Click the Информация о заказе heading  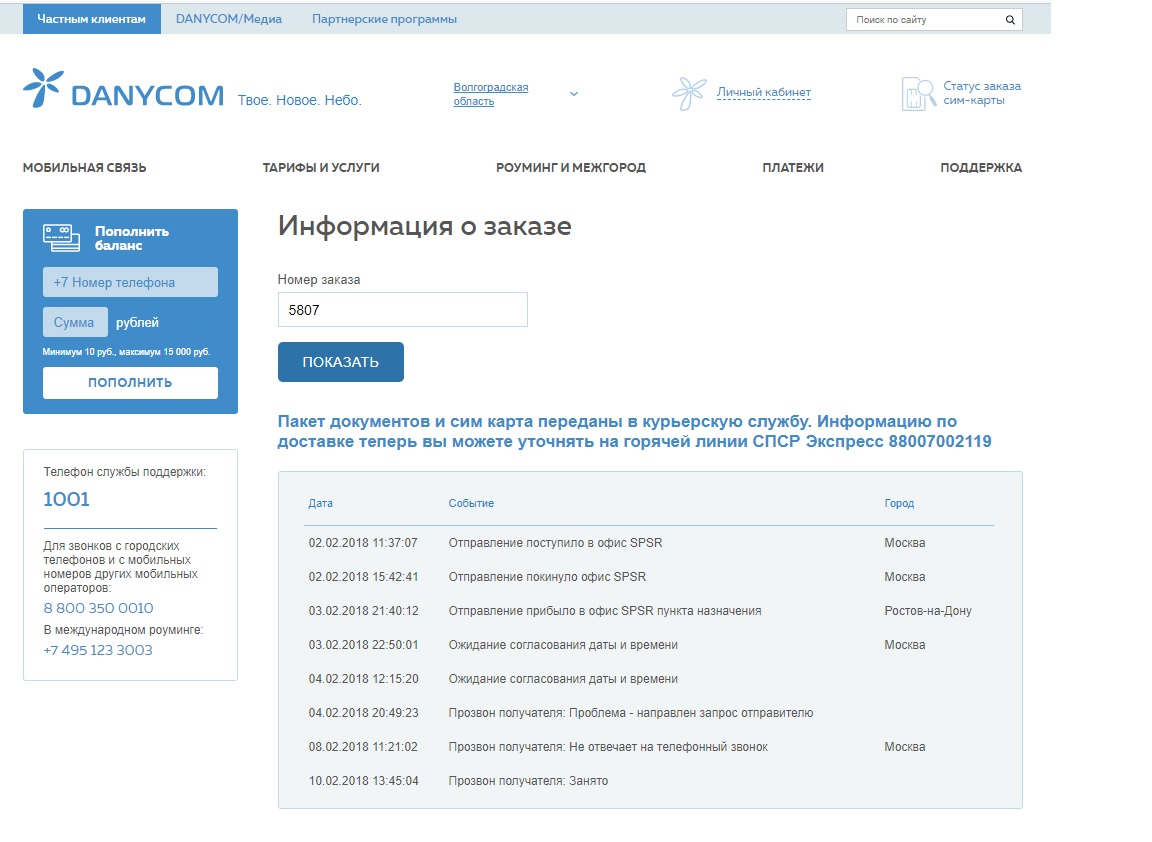point(425,226)
